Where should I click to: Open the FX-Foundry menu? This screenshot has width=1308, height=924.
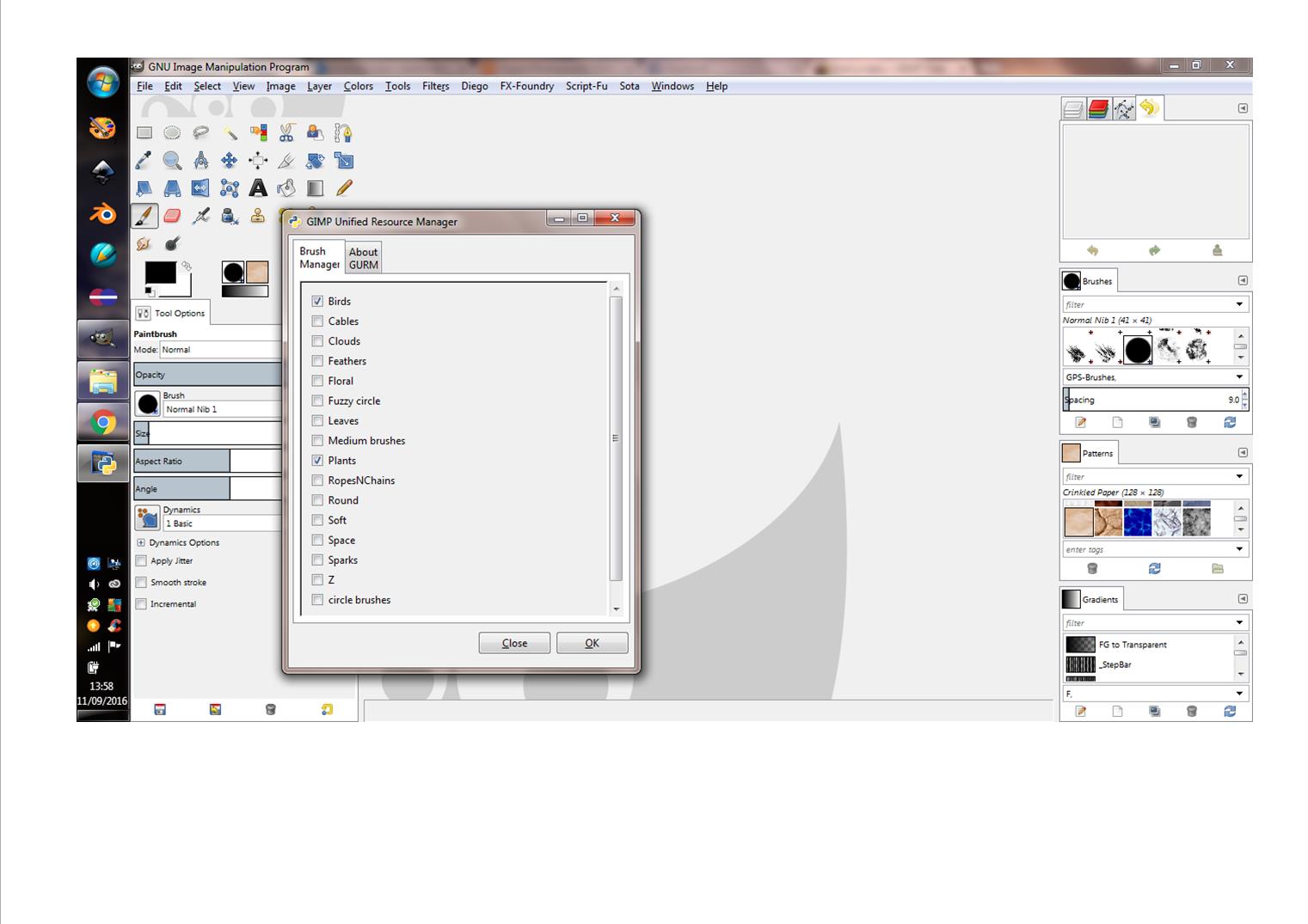tap(526, 86)
